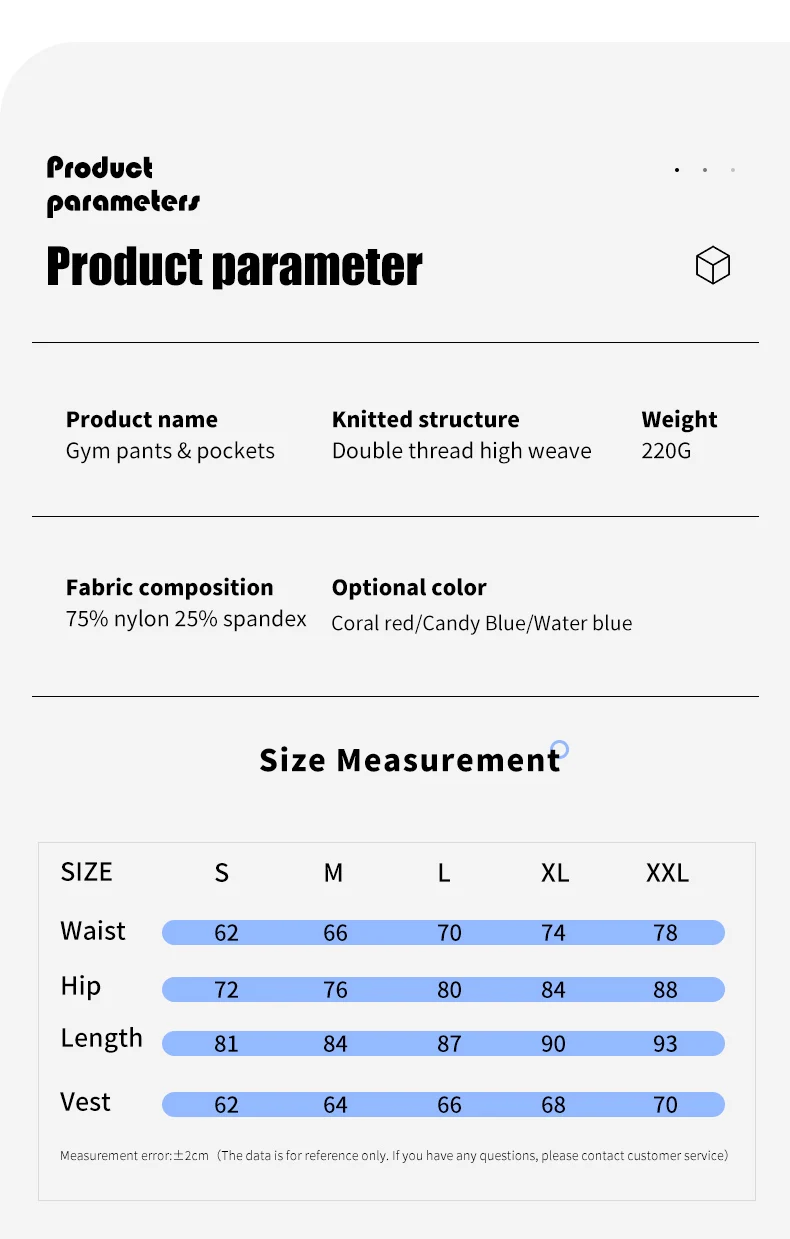
Task: Click the Length value 81 for S
Action: click(227, 1044)
